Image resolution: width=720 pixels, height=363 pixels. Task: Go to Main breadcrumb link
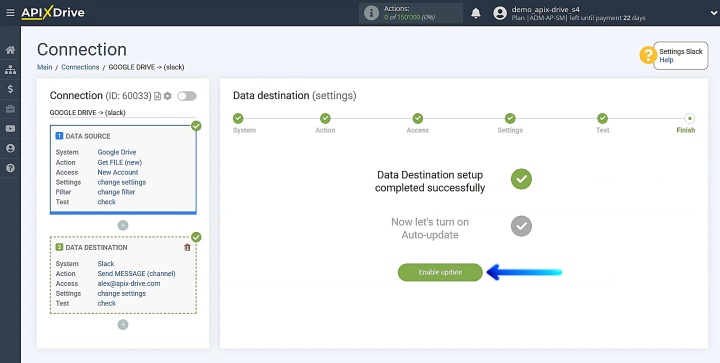pyautogui.click(x=45, y=67)
